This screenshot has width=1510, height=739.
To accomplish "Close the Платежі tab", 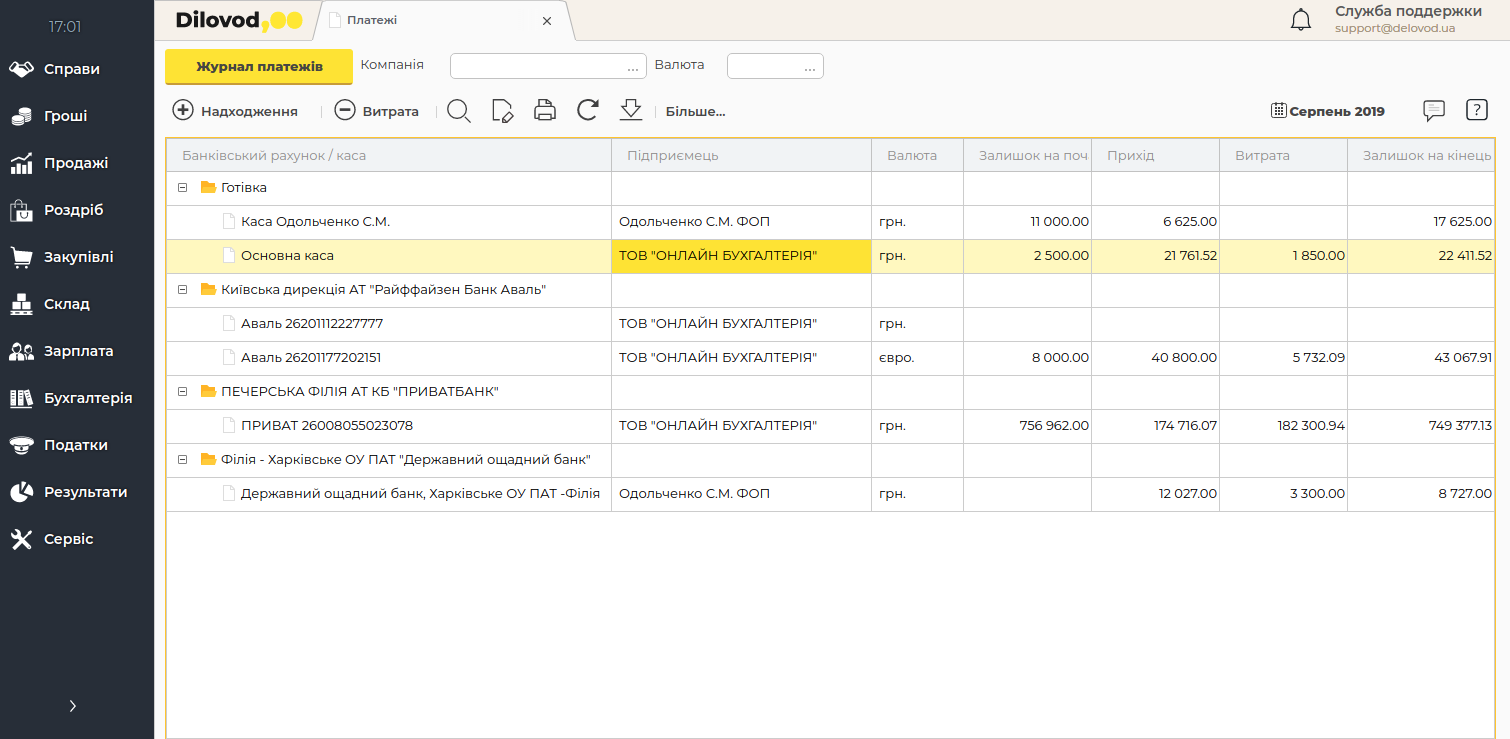I will click(x=547, y=21).
